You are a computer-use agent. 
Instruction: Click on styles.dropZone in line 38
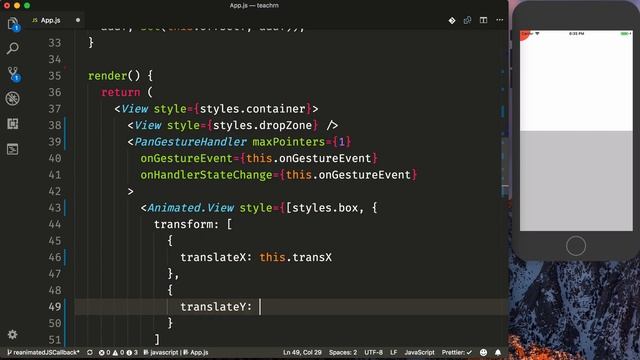pyautogui.click(x=262, y=125)
